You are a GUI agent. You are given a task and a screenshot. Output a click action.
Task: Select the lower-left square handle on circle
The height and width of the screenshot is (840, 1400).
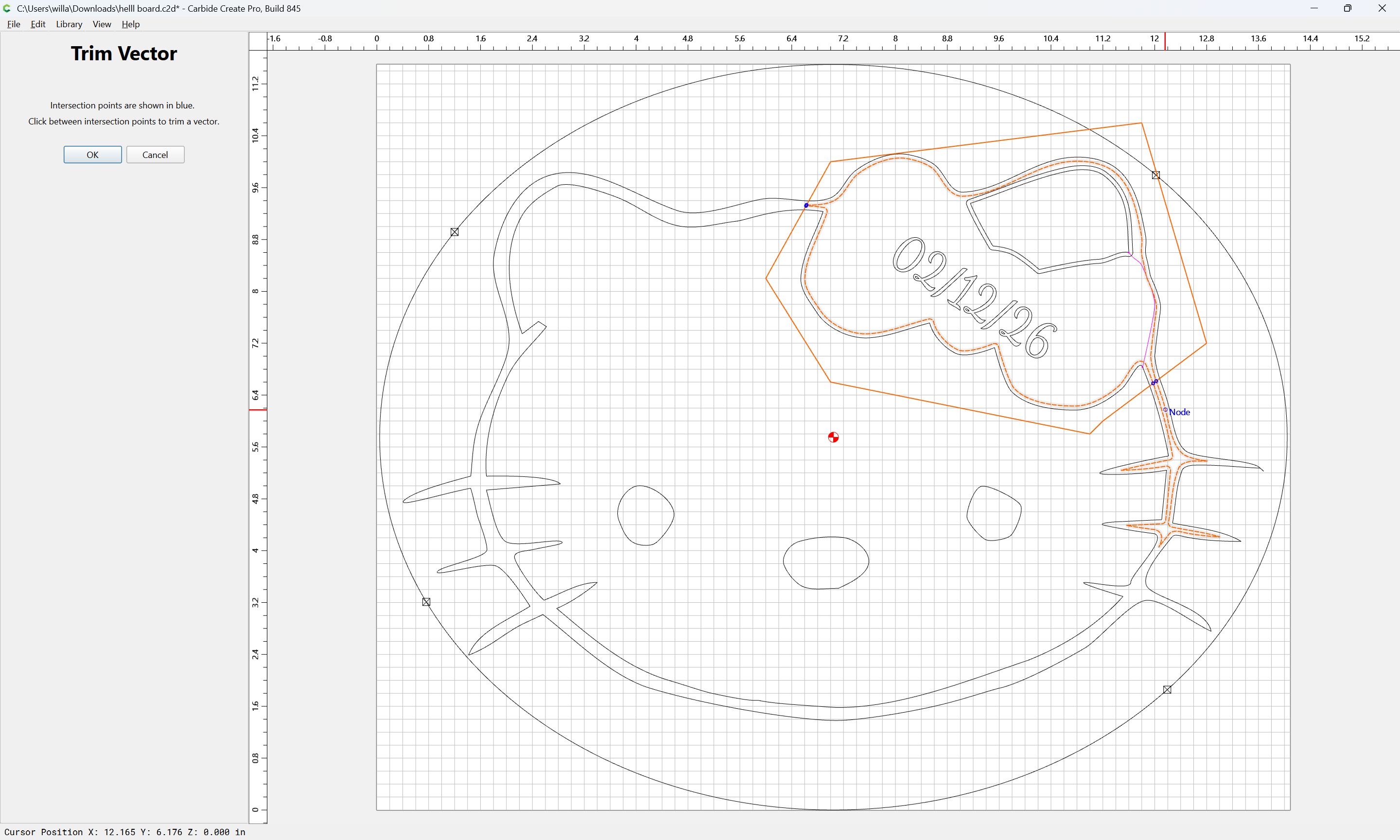click(x=426, y=602)
